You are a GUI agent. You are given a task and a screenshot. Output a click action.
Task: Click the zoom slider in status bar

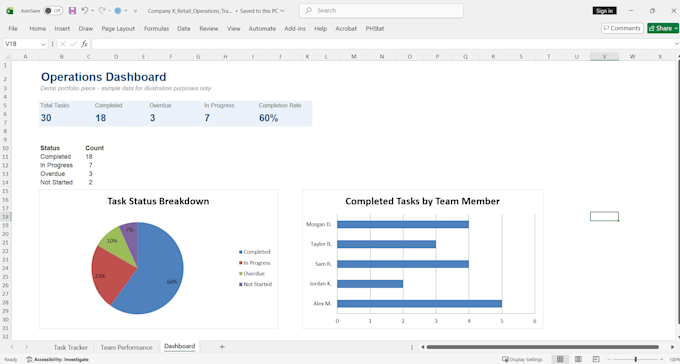636,359
